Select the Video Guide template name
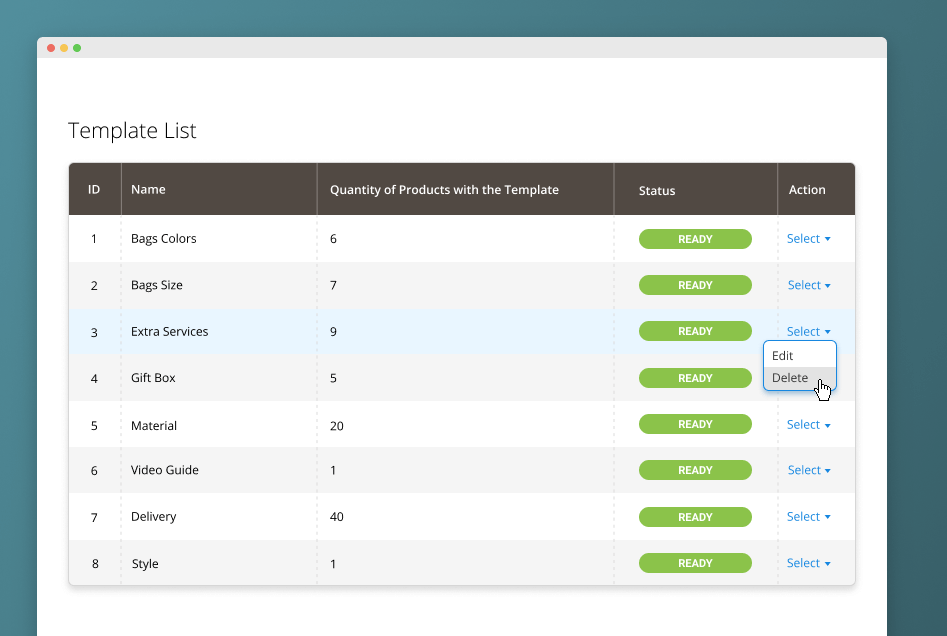 point(165,470)
